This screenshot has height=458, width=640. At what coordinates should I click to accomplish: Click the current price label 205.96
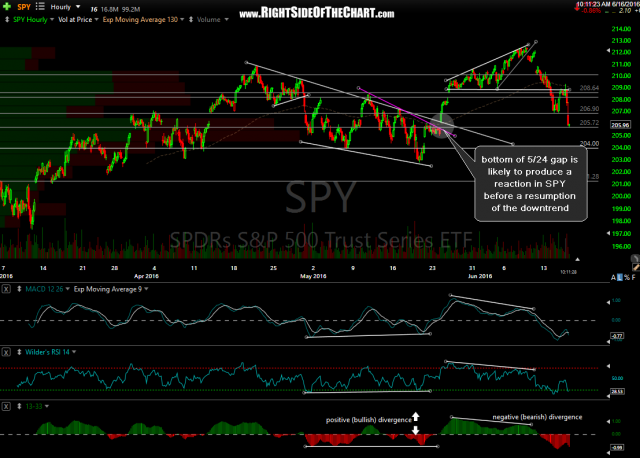tap(620, 125)
